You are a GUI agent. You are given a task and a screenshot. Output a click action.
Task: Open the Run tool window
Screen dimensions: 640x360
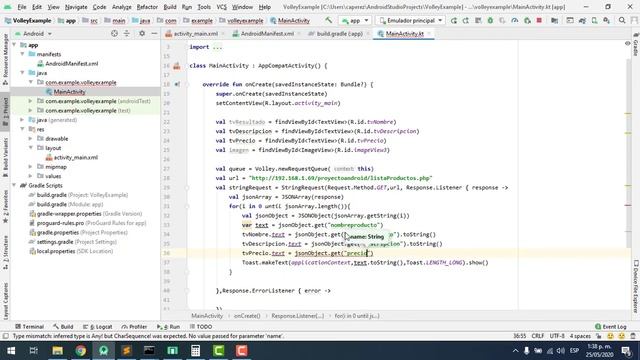pyautogui.click(x=169, y=327)
